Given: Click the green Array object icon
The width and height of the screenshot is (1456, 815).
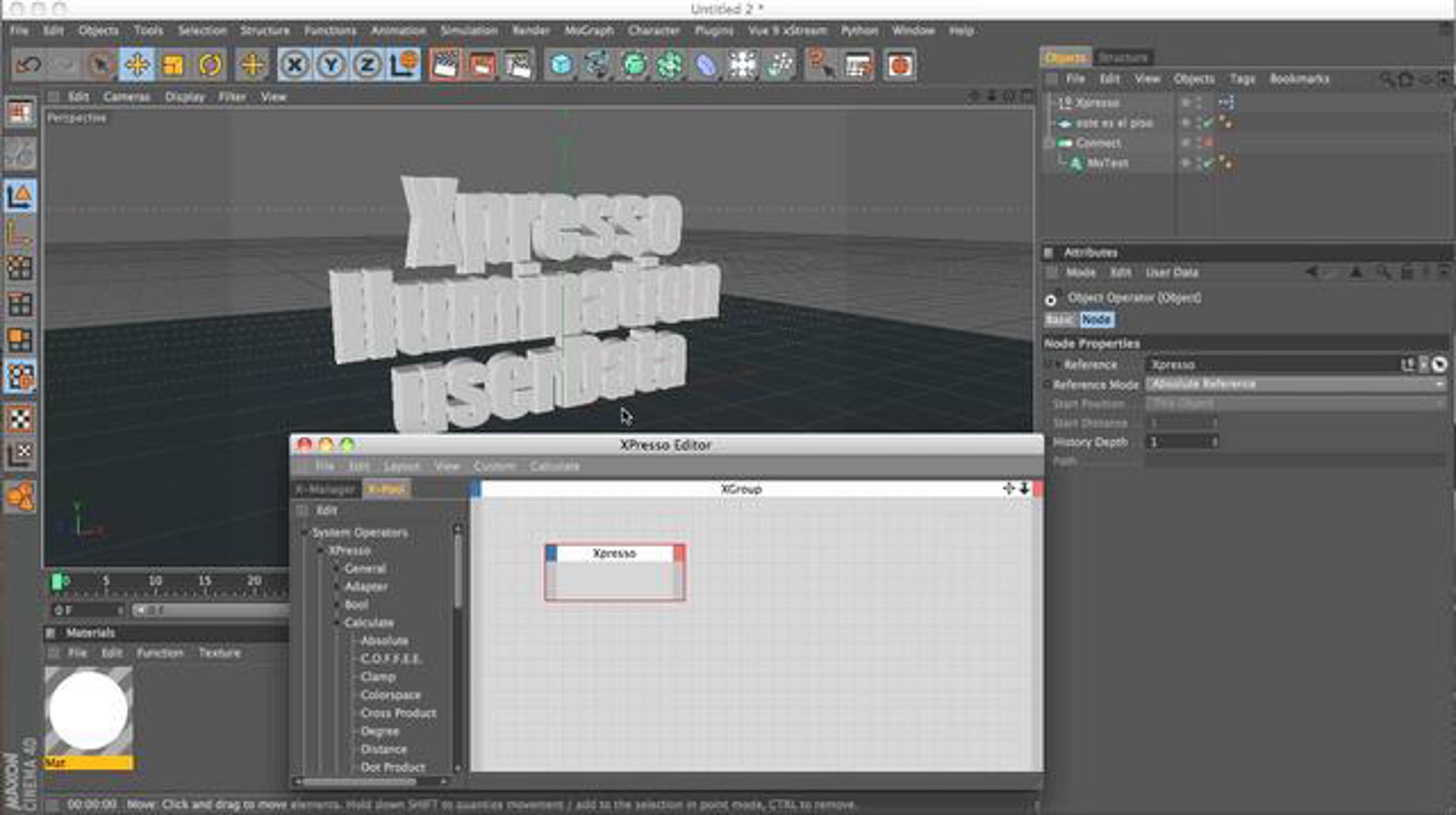Looking at the screenshot, I should [x=670, y=64].
